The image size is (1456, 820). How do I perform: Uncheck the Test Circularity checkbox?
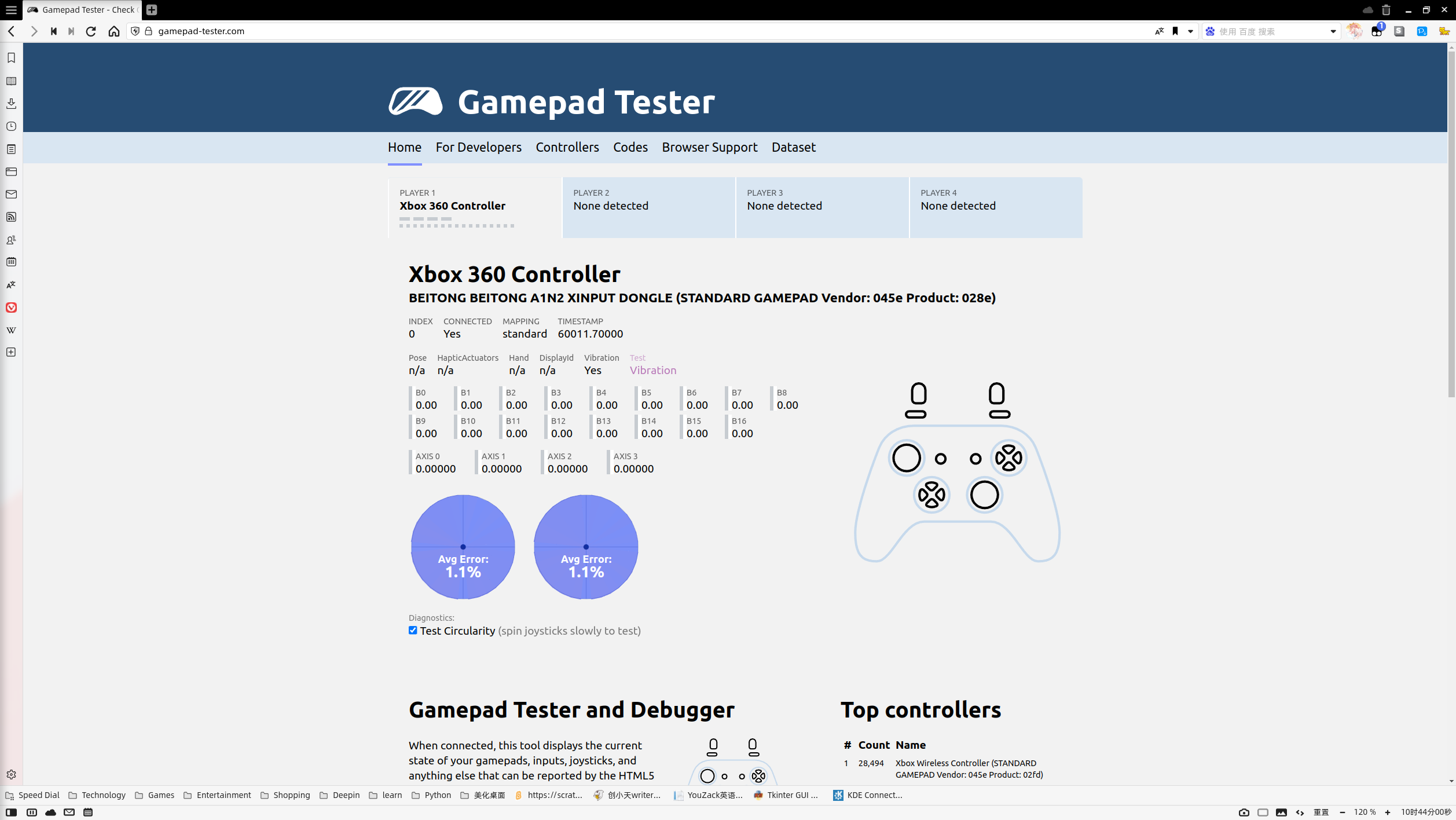(x=412, y=630)
